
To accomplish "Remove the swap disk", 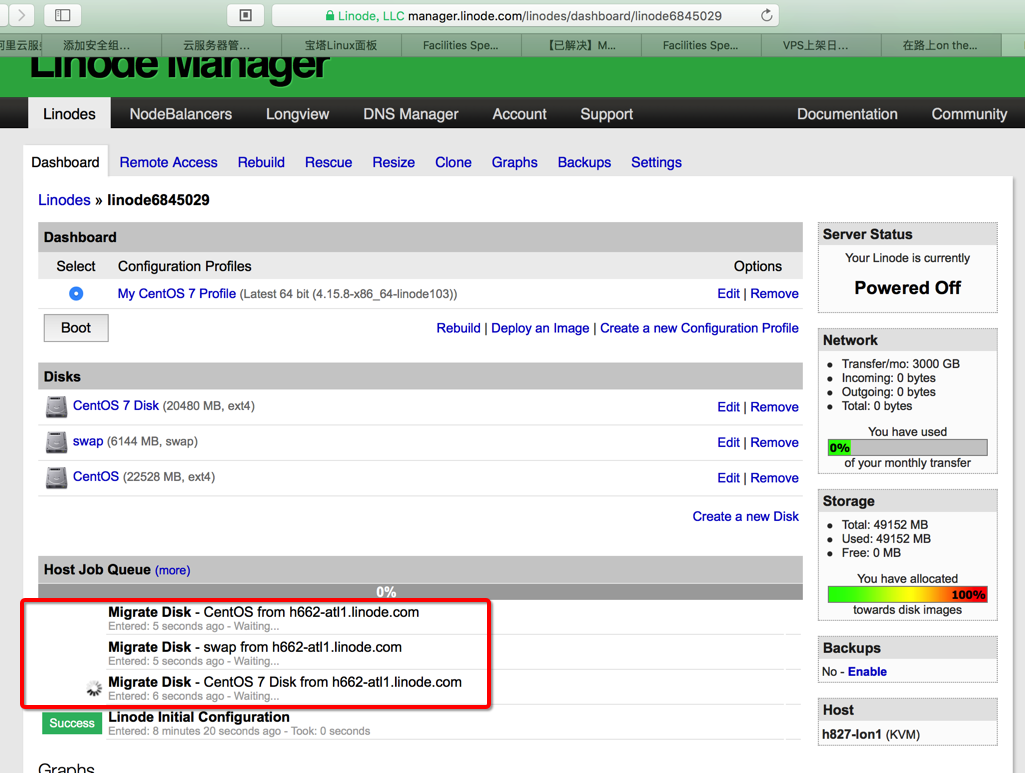I will (x=774, y=442).
